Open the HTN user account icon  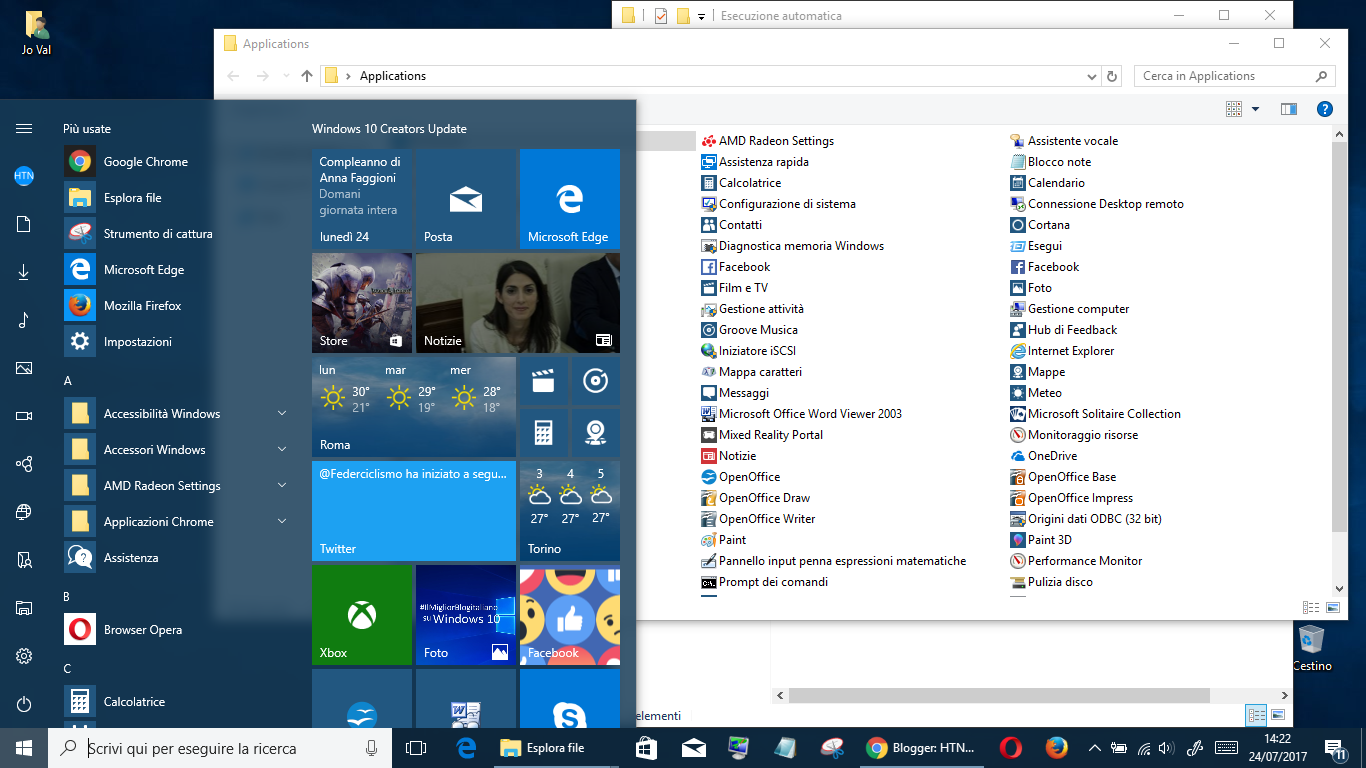[x=24, y=176]
